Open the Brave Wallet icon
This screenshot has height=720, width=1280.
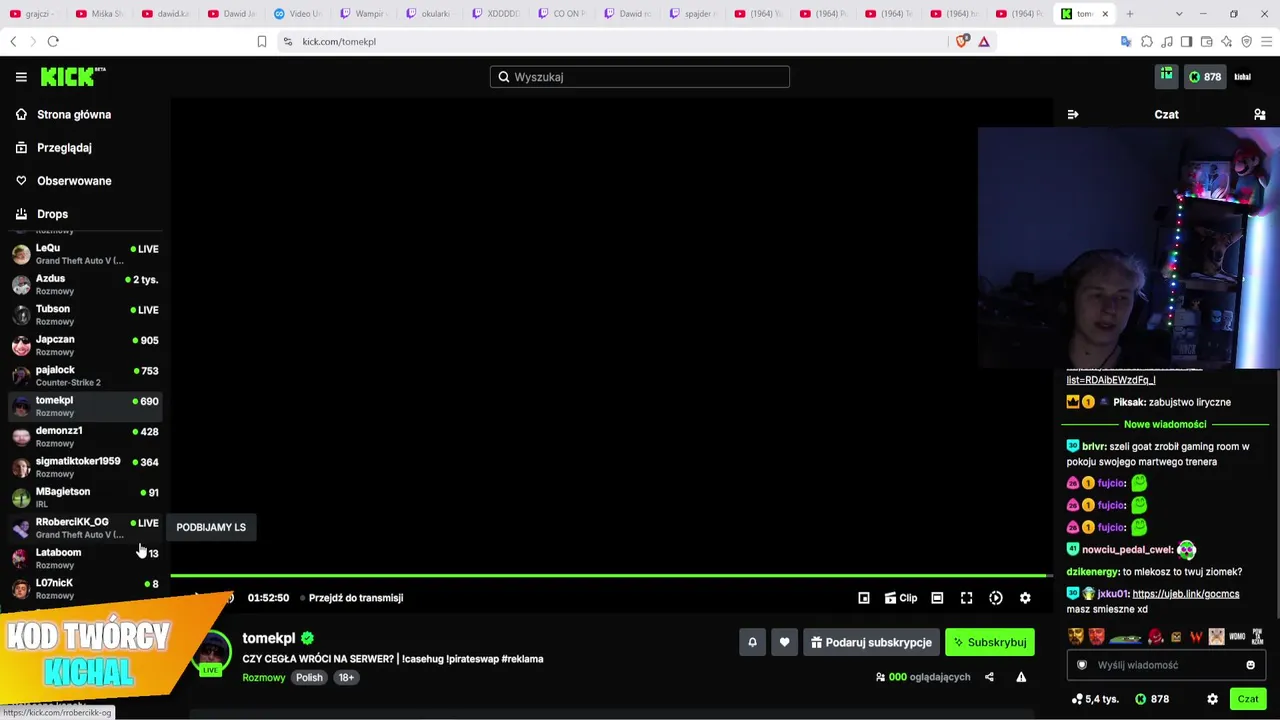click(1207, 41)
